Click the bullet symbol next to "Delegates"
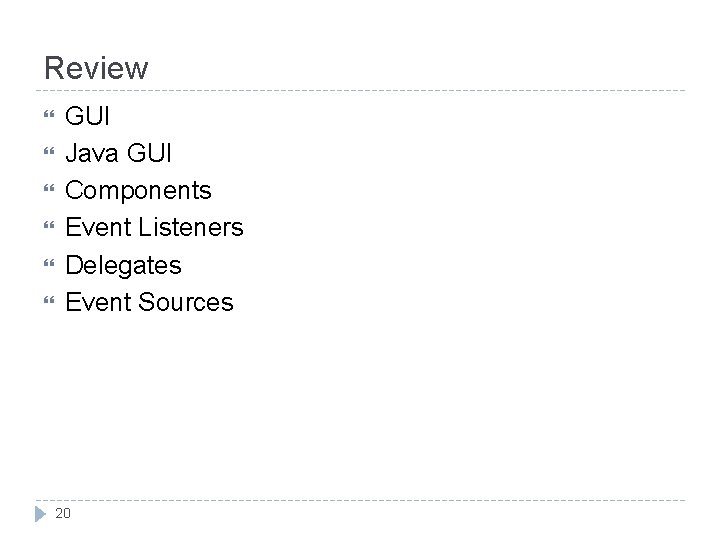Screen dimensions: 720x540 49,265
